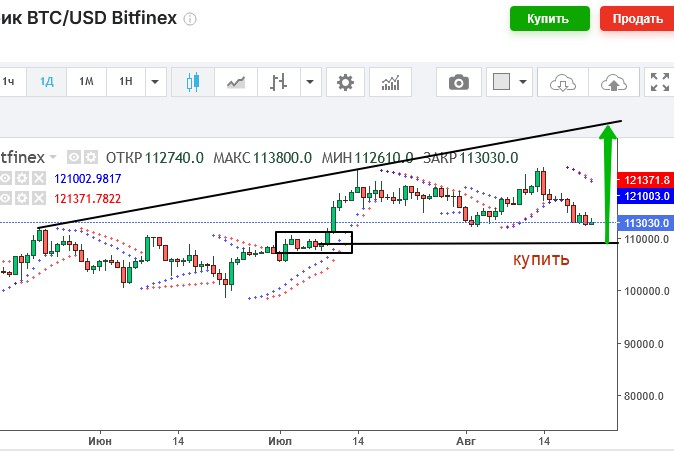674x451 pixels.
Task: Switch to line chart type
Action: coord(236,82)
